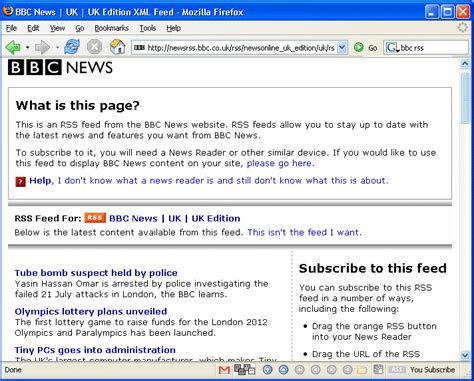Click inside the URL address field
The image size is (474, 381).
tap(240, 48)
